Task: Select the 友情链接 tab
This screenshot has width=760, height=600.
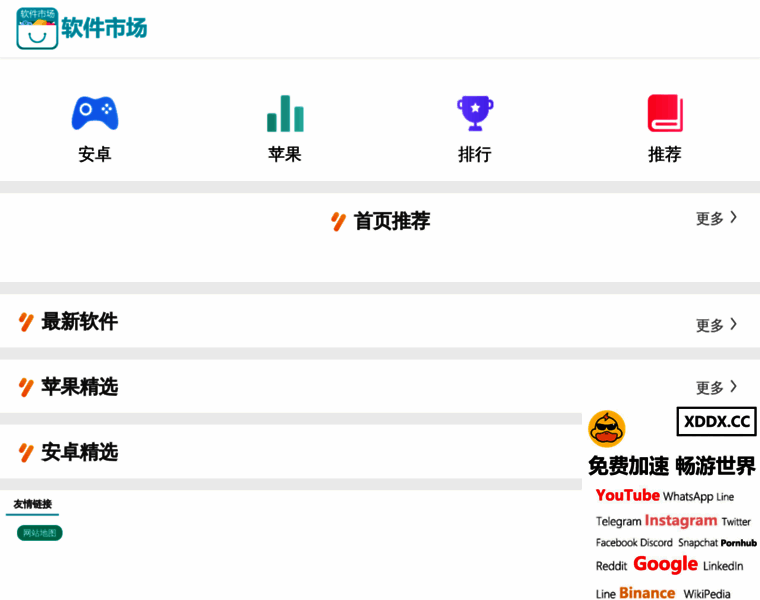Action: (x=32, y=505)
